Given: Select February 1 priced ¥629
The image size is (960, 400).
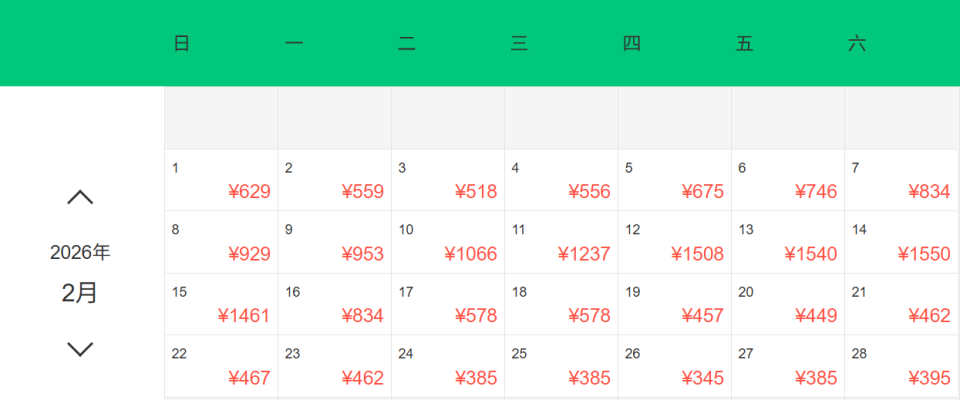Looking at the screenshot, I should [221, 181].
